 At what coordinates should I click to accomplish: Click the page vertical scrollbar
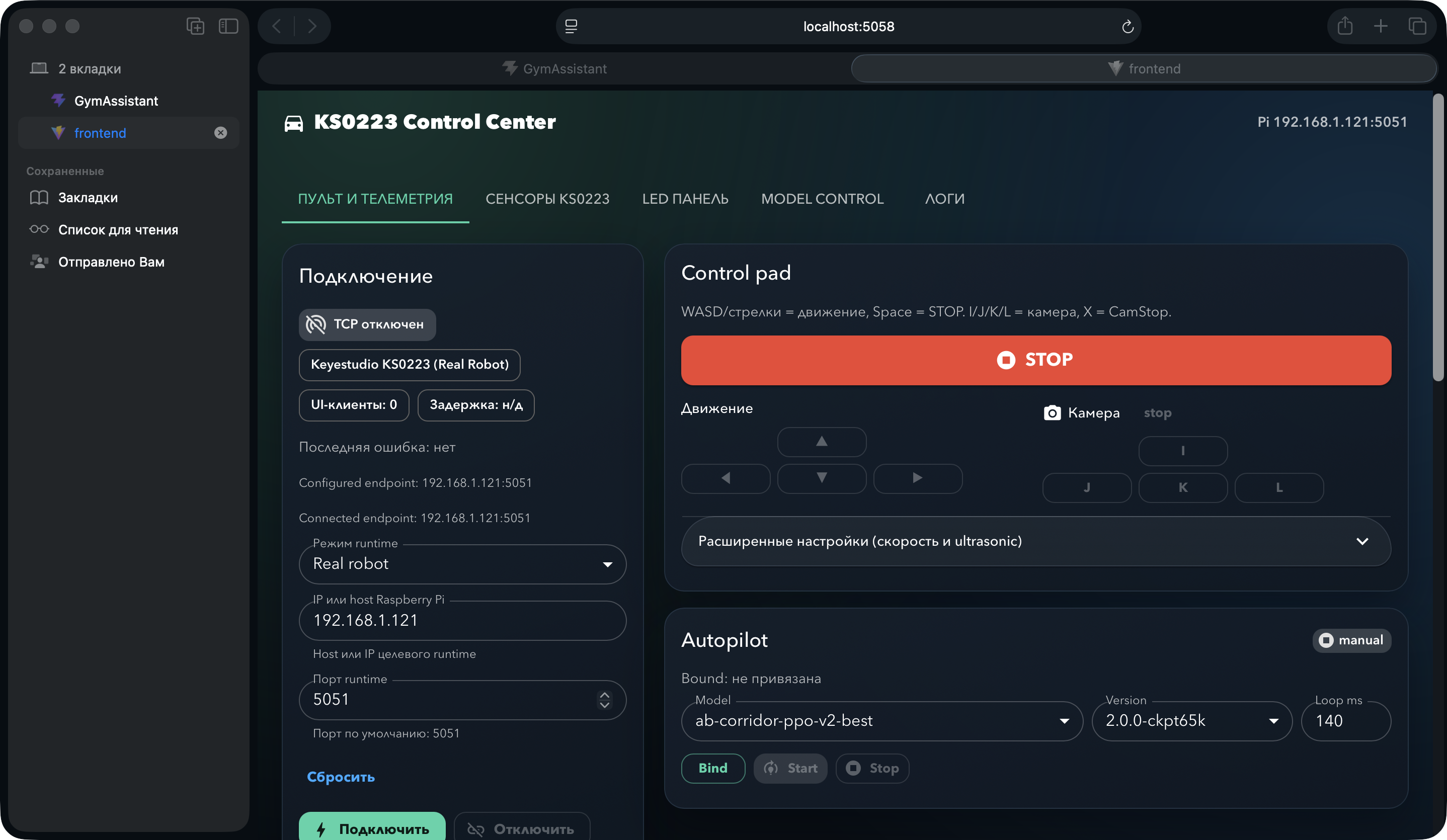point(1438,237)
